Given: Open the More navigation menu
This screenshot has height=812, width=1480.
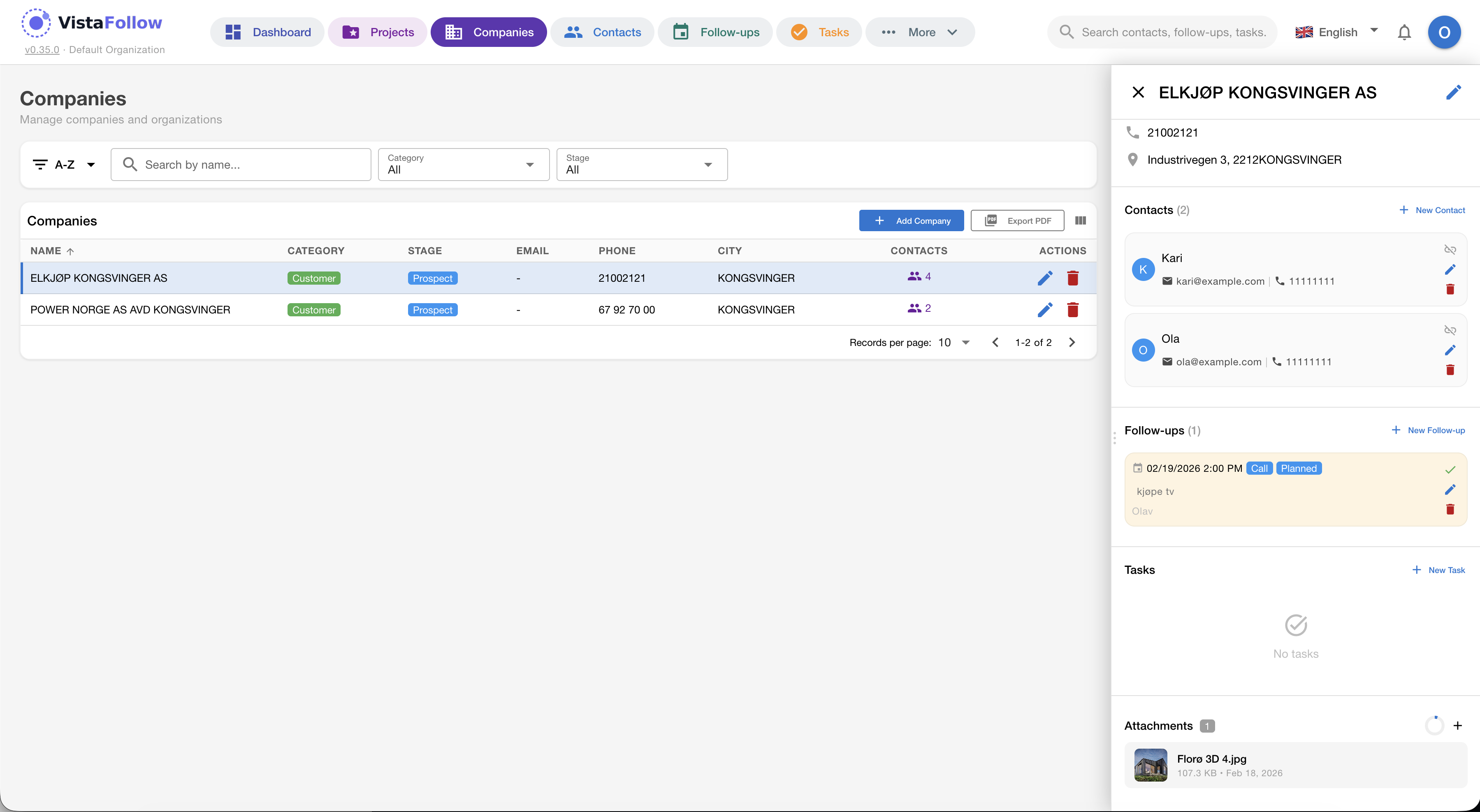Looking at the screenshot, I should click(920, 32).
